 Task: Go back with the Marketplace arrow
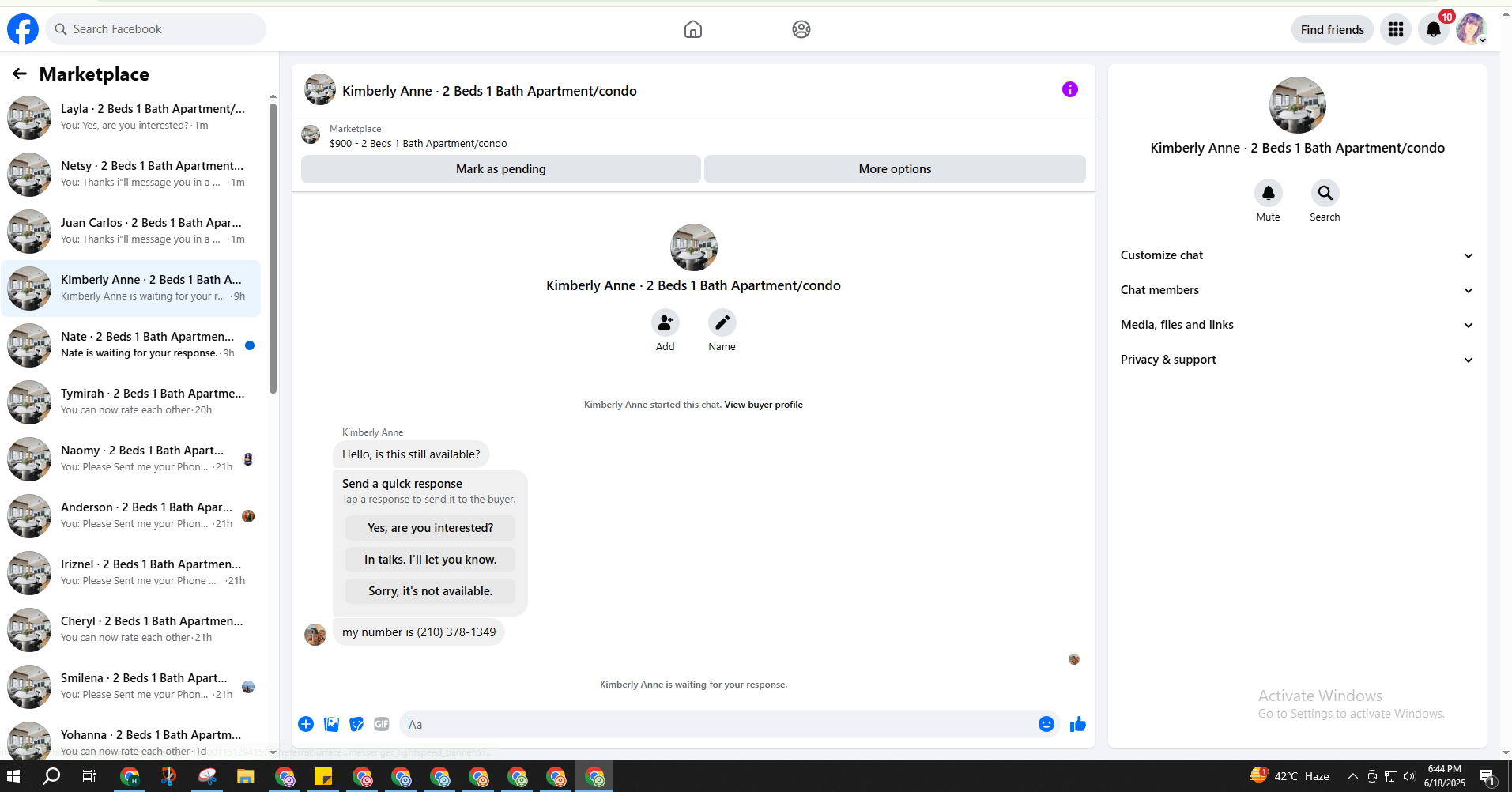click(20, 74)
